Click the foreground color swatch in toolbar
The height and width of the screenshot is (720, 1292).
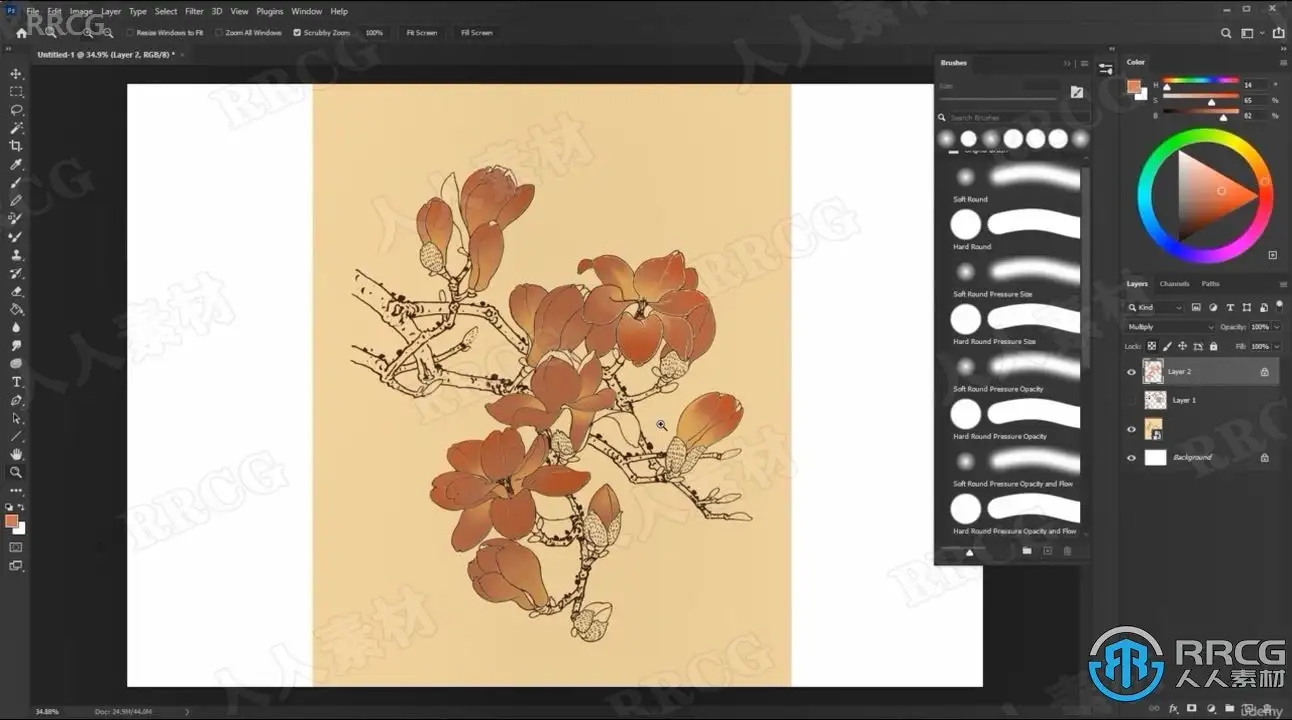pos(11,521)
